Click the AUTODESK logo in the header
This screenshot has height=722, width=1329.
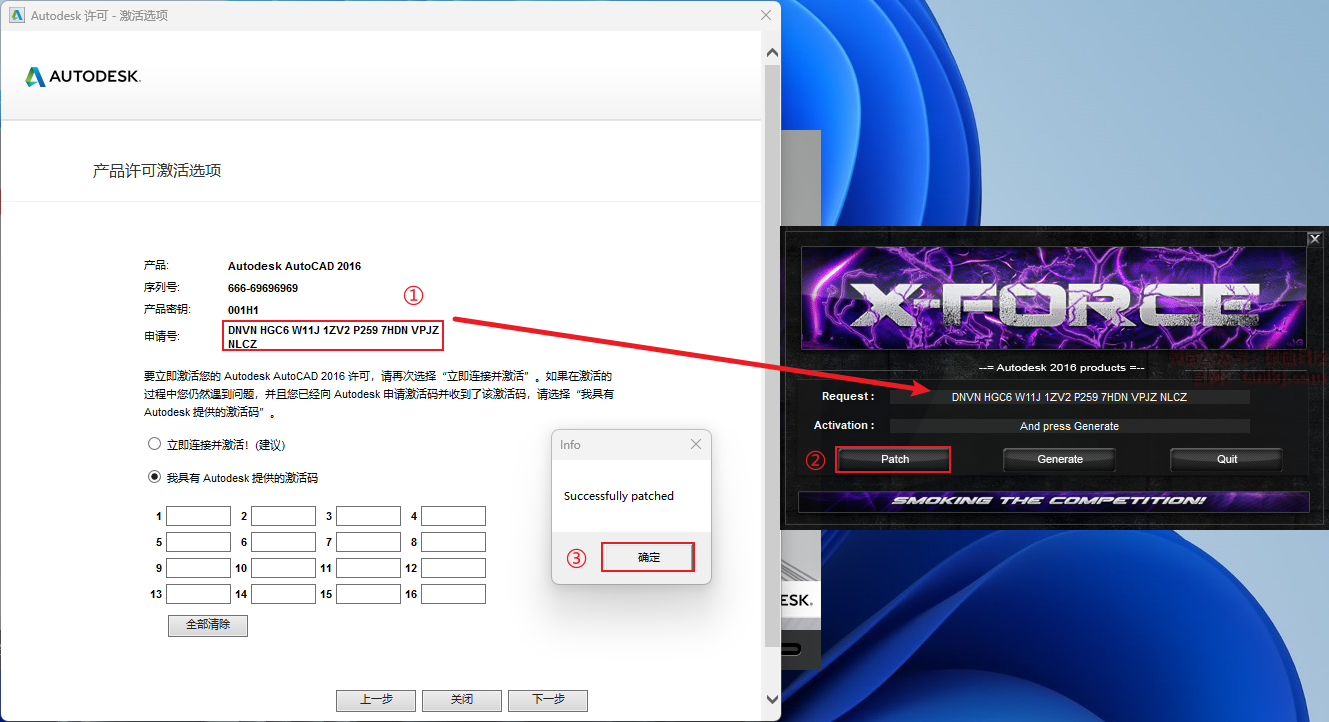coord(83,77)
